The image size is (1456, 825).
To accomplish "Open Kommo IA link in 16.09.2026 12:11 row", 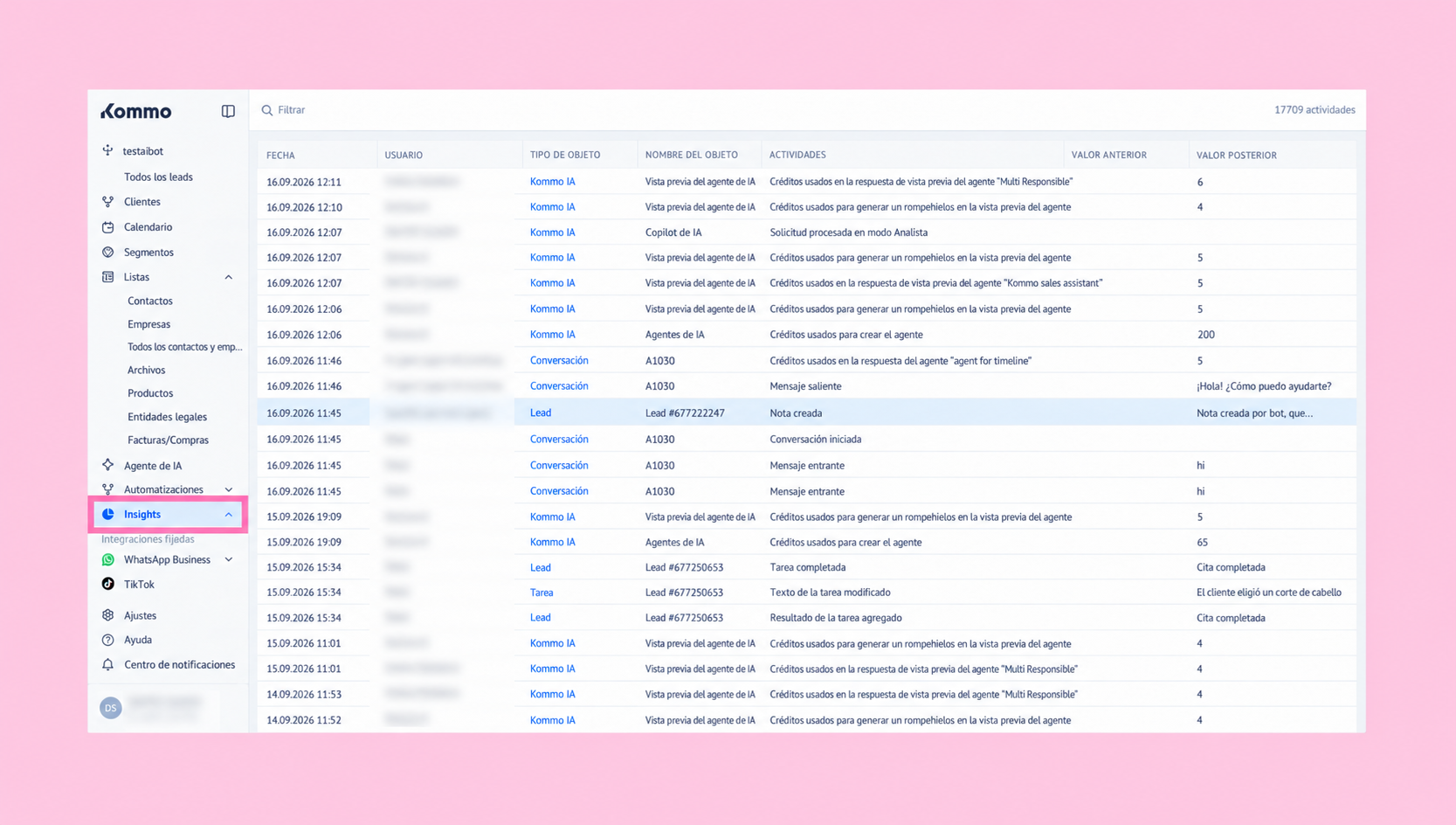I will [552, 182].
